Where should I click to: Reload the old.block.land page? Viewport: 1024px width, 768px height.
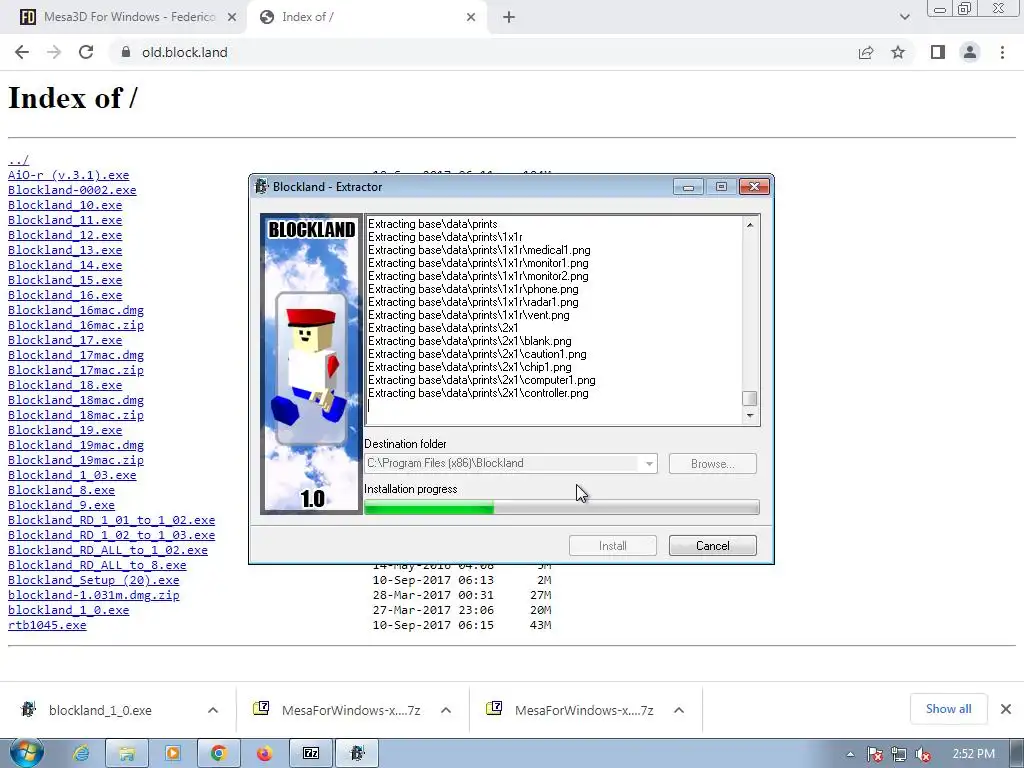[x=86, y=52]
